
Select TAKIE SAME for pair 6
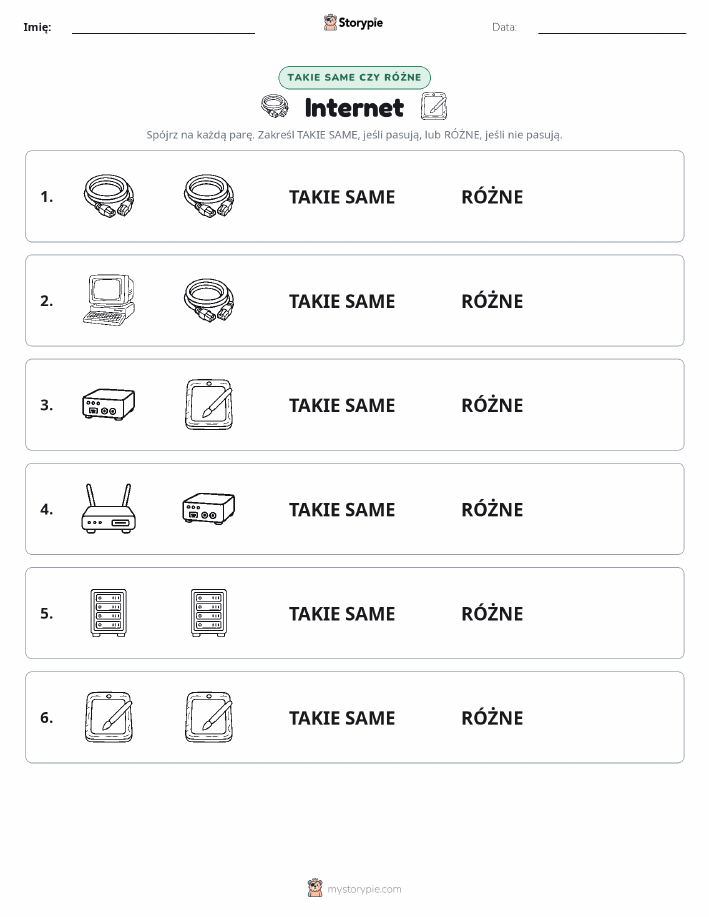click(x=342, y=718)
